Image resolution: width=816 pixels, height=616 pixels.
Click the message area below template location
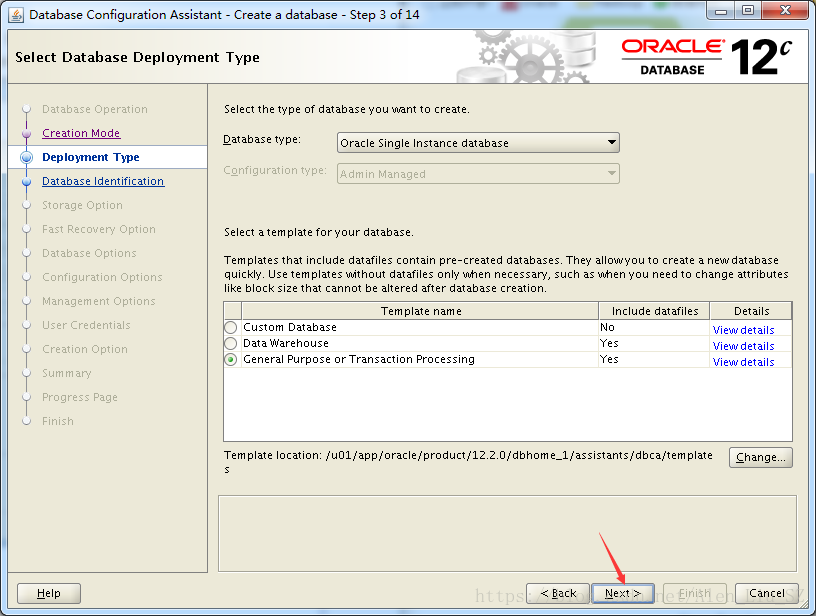507,533
